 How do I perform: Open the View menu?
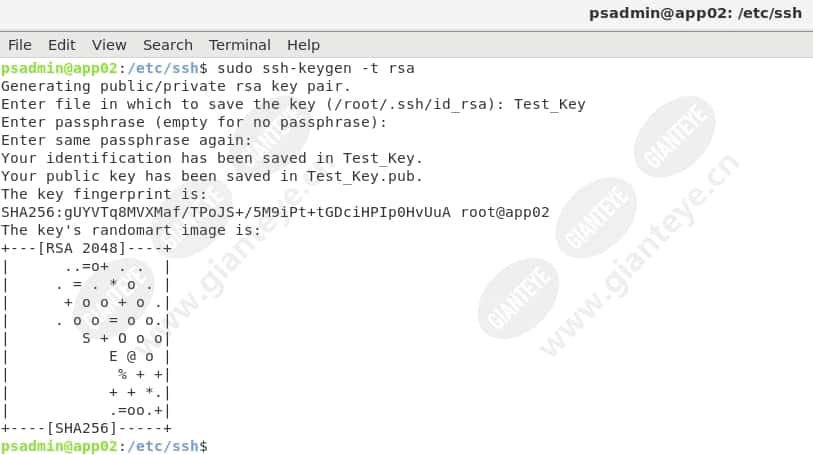coord(109,45)
